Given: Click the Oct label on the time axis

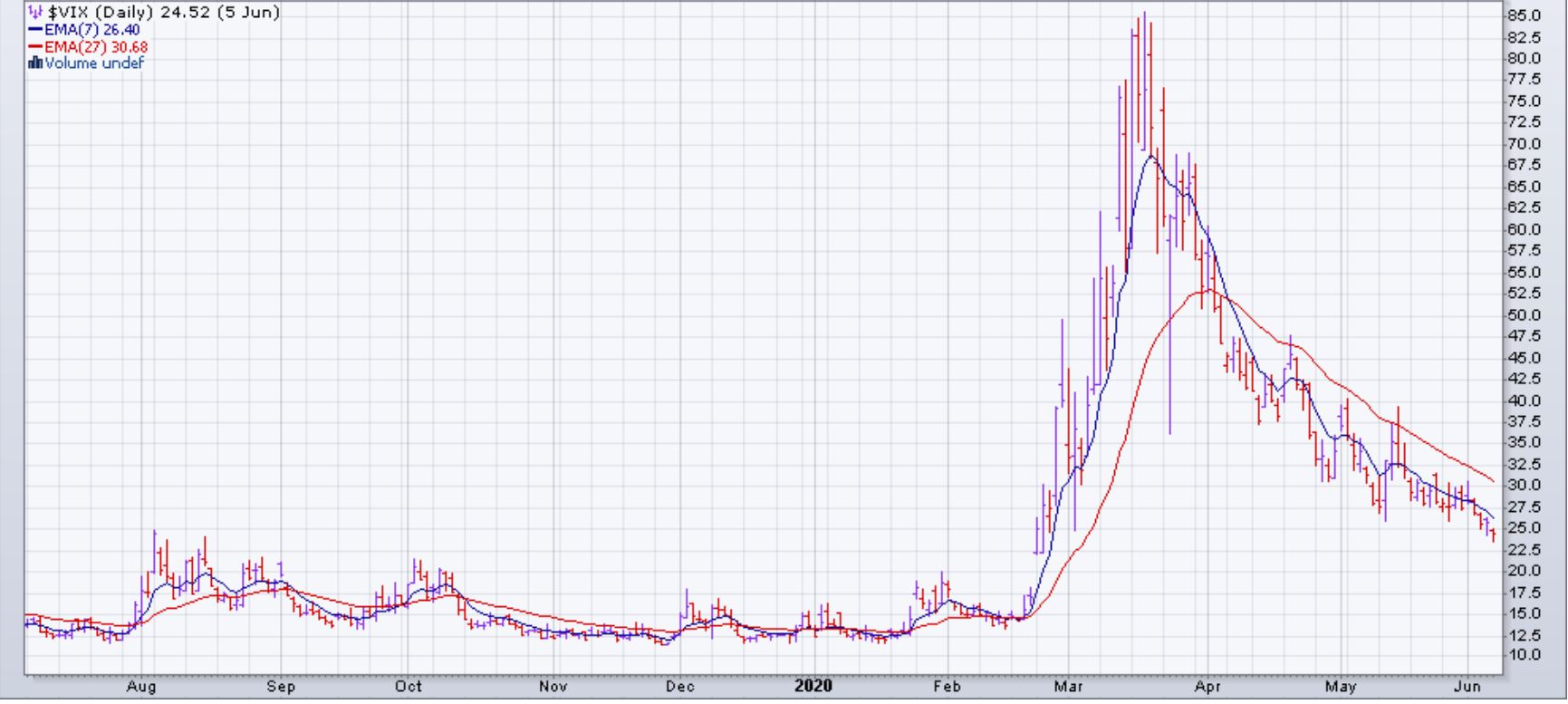Looking at the screenshot, I should point(408,687).
